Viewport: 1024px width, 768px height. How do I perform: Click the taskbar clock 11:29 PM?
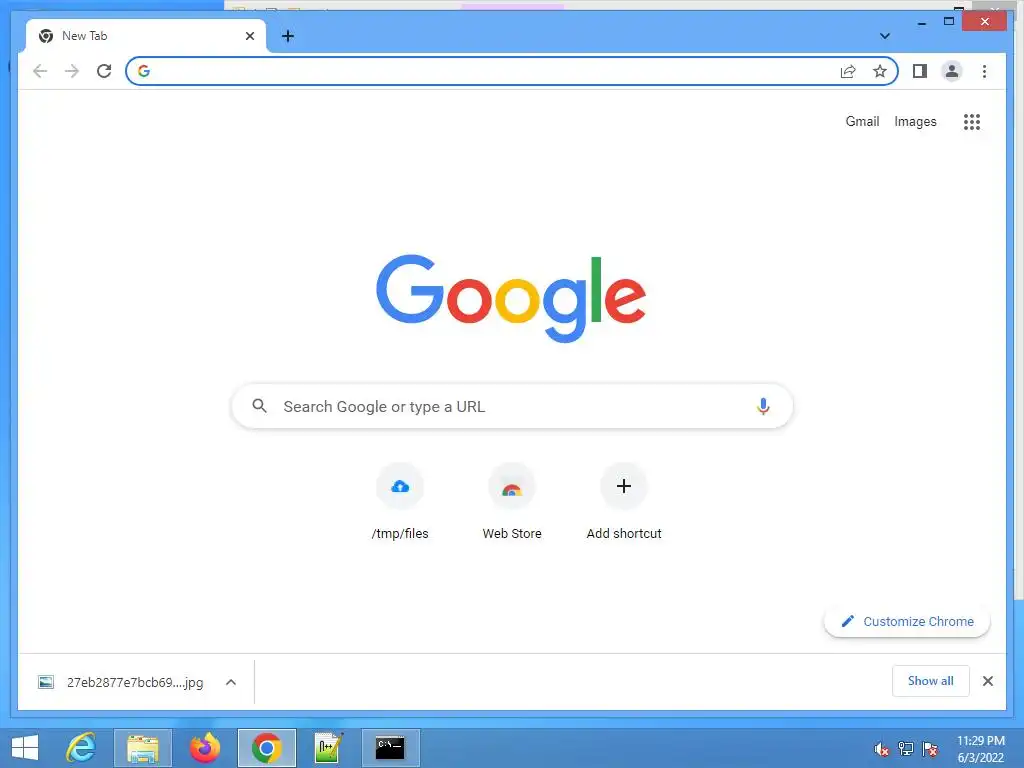coord(981,748)
